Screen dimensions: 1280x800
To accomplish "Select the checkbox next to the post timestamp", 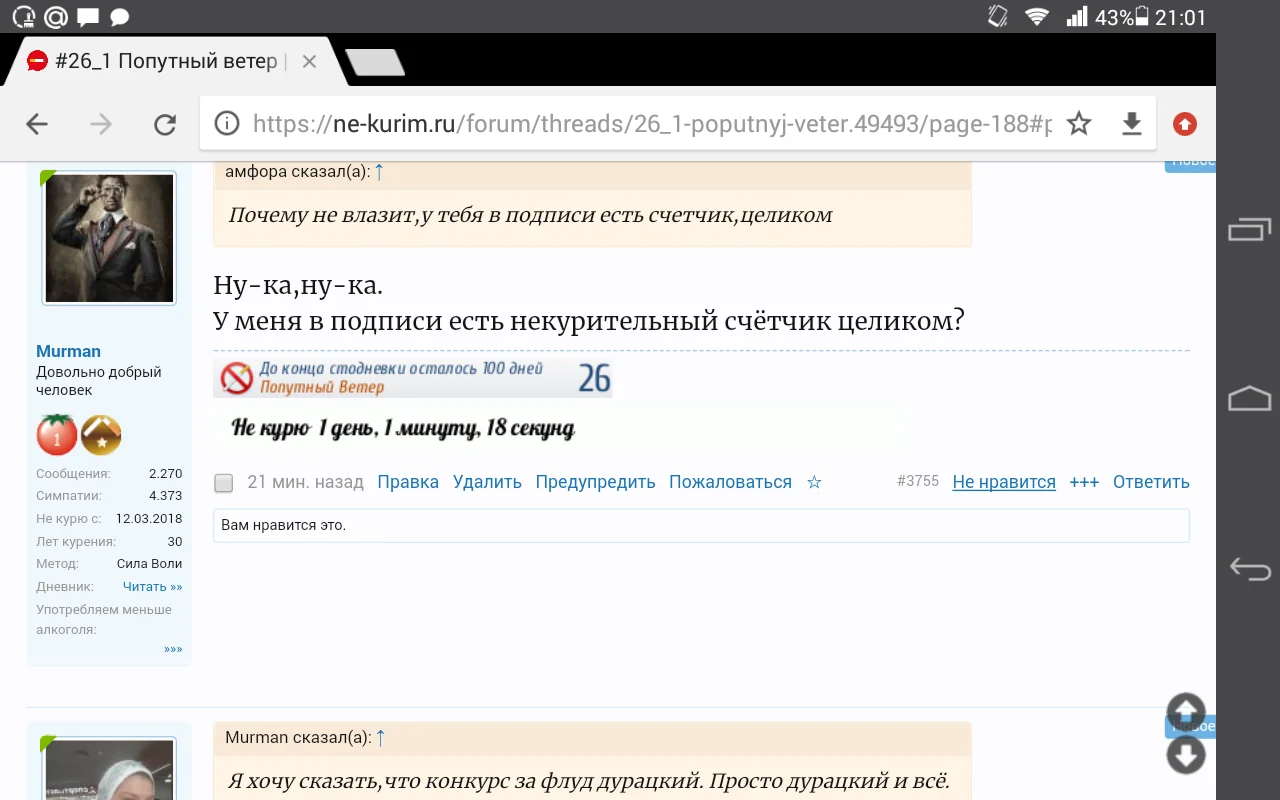I will pos(222,482).
